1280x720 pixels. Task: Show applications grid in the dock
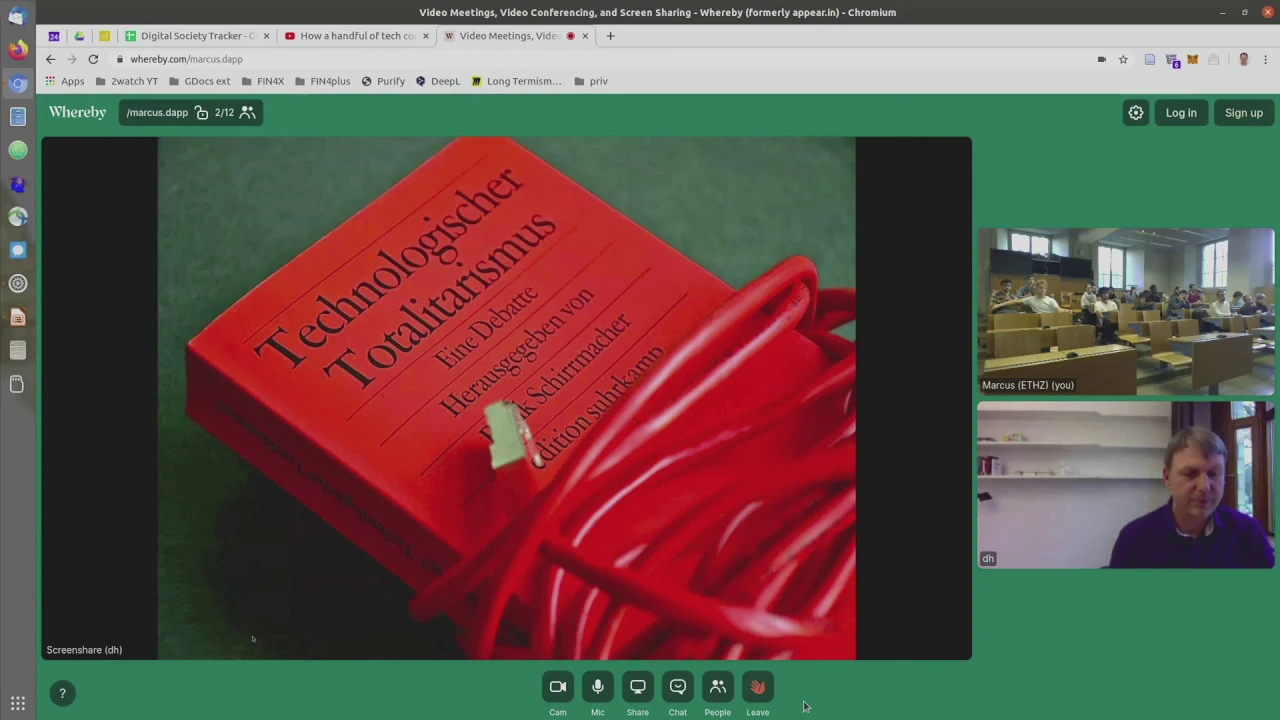tap(17, 704)
